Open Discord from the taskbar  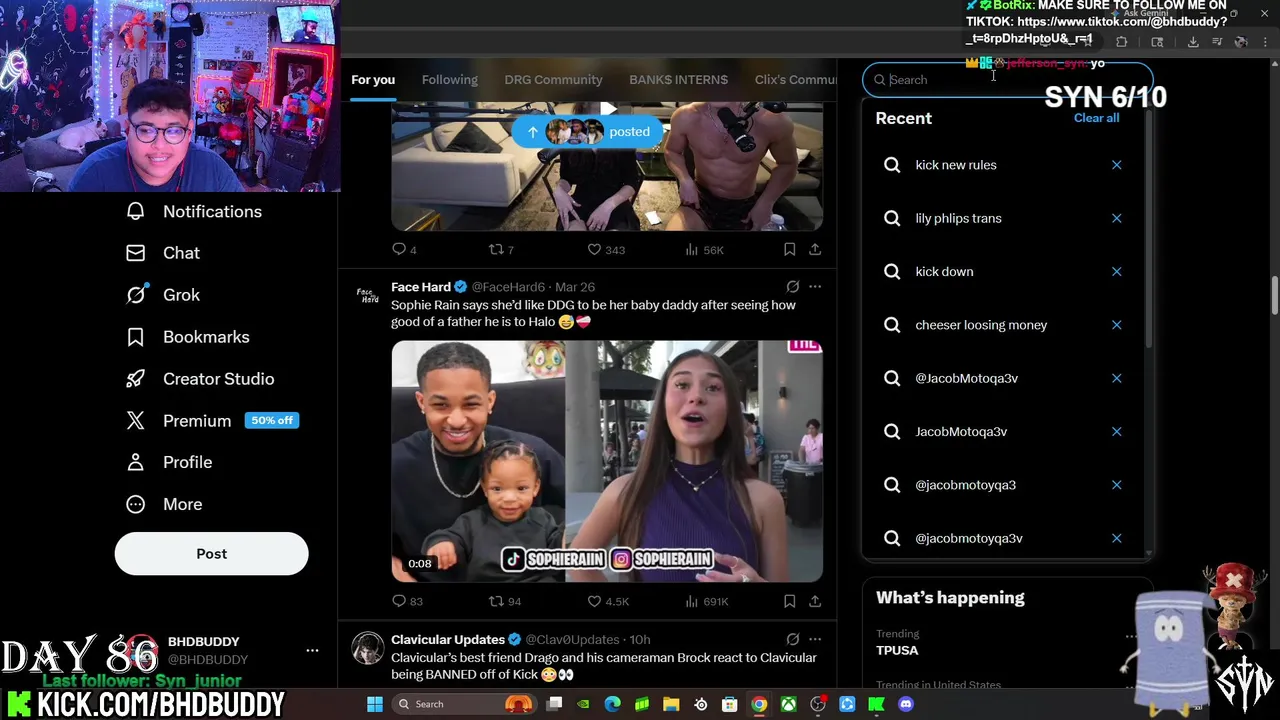pos(906,704)
